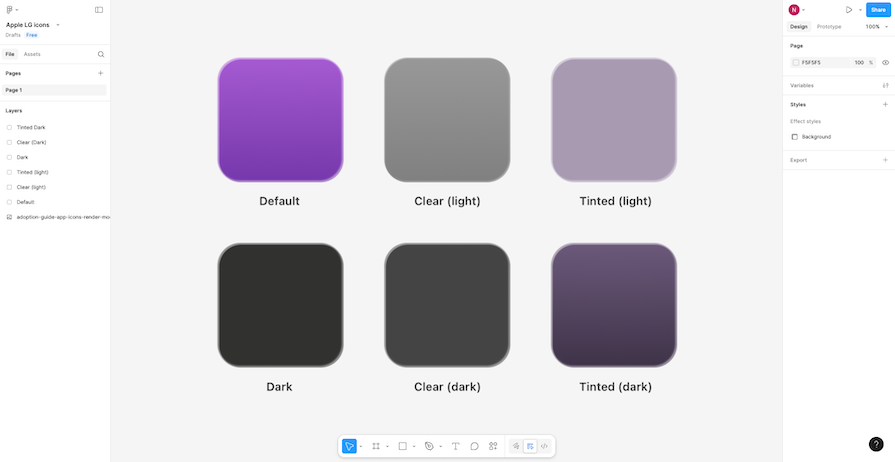Screen dimensions: 895x462
Task: Select Page 1 in pages list
Action: click(x=54, y=90)
